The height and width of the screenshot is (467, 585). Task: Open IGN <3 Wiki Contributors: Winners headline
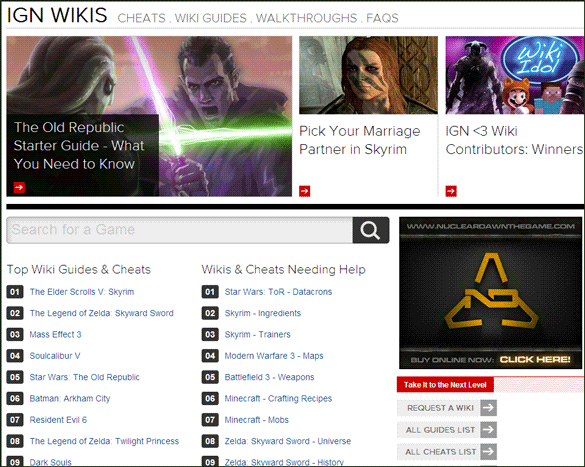click(514, 140)
